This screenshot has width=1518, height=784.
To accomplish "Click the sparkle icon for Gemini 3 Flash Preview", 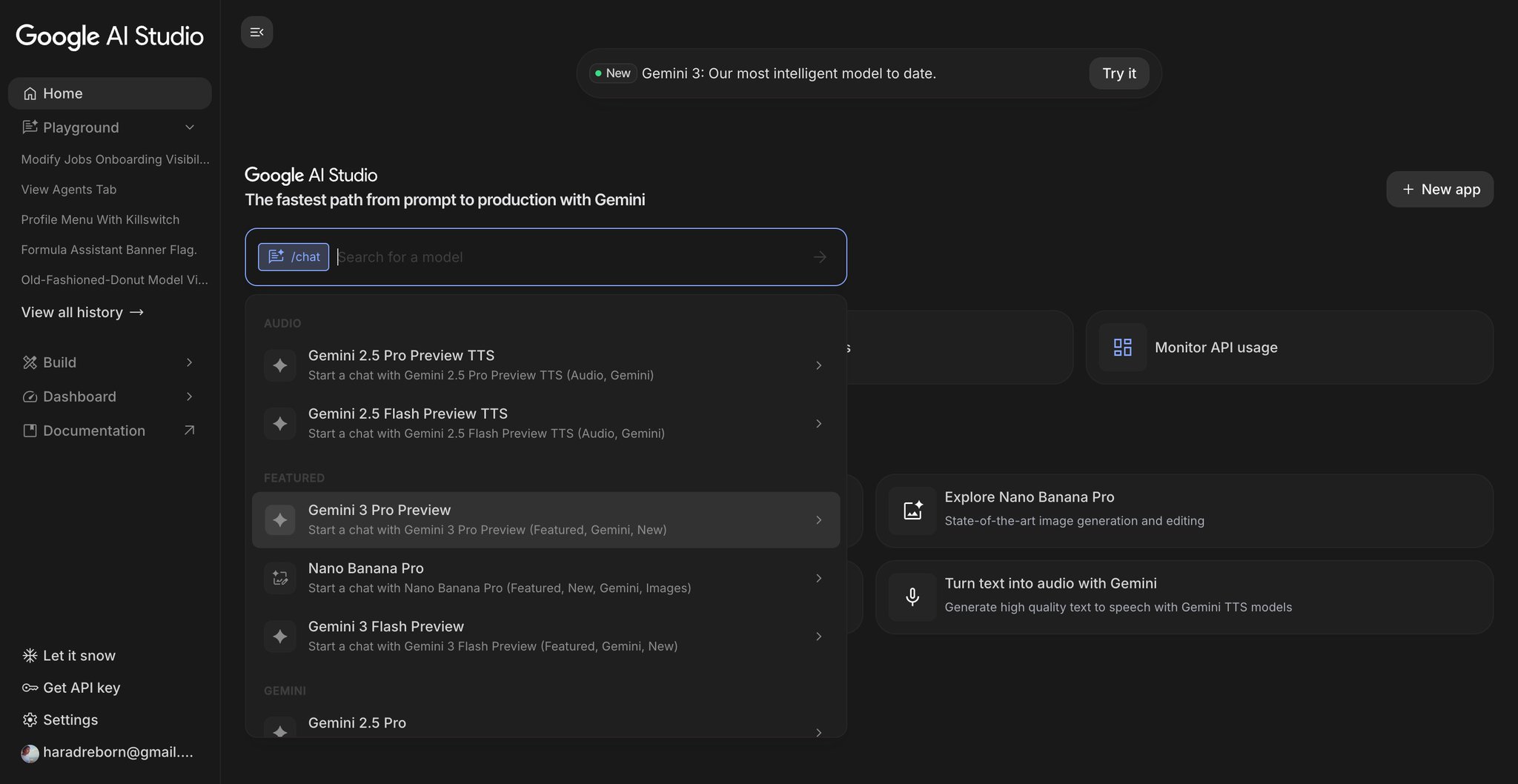I will 280,637.
